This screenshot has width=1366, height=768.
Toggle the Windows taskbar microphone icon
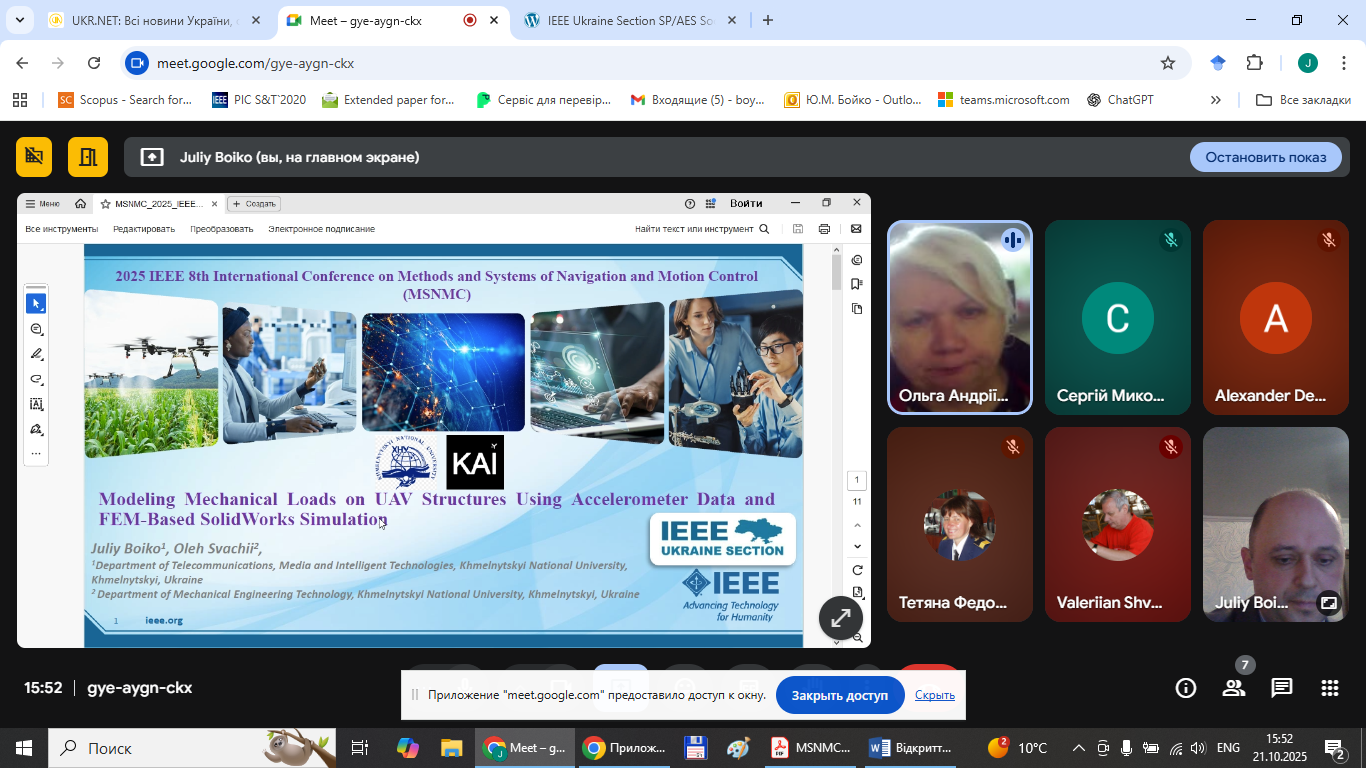click(1127, 748)
